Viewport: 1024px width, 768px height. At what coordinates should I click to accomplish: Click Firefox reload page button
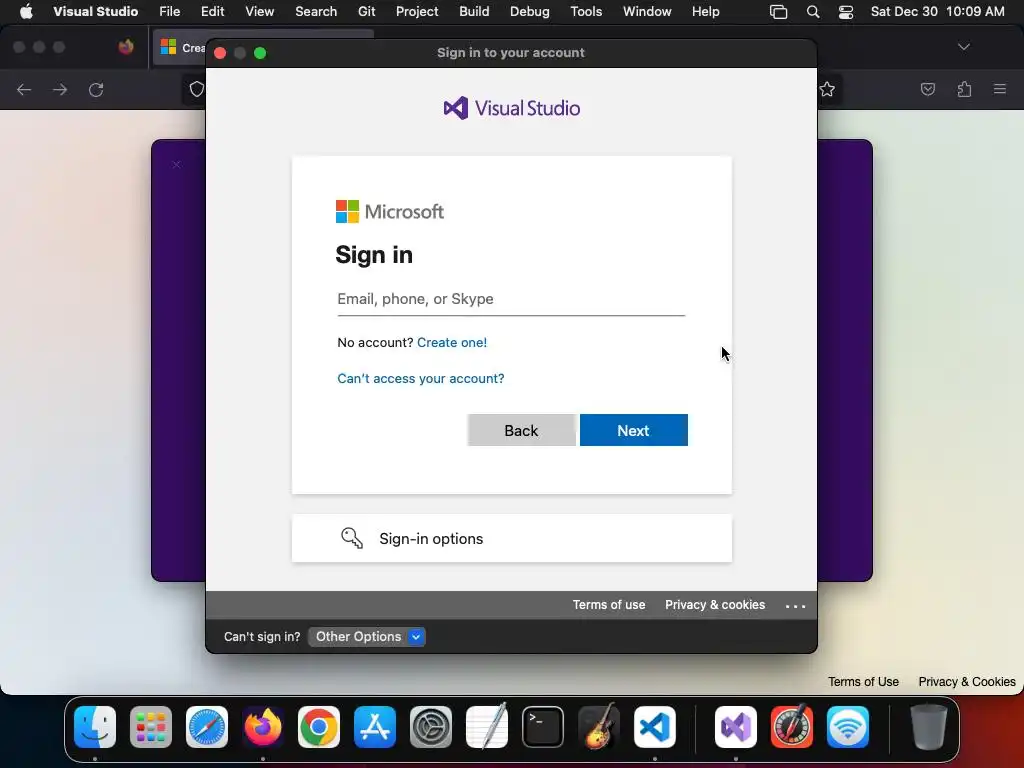tap(96, 89)
